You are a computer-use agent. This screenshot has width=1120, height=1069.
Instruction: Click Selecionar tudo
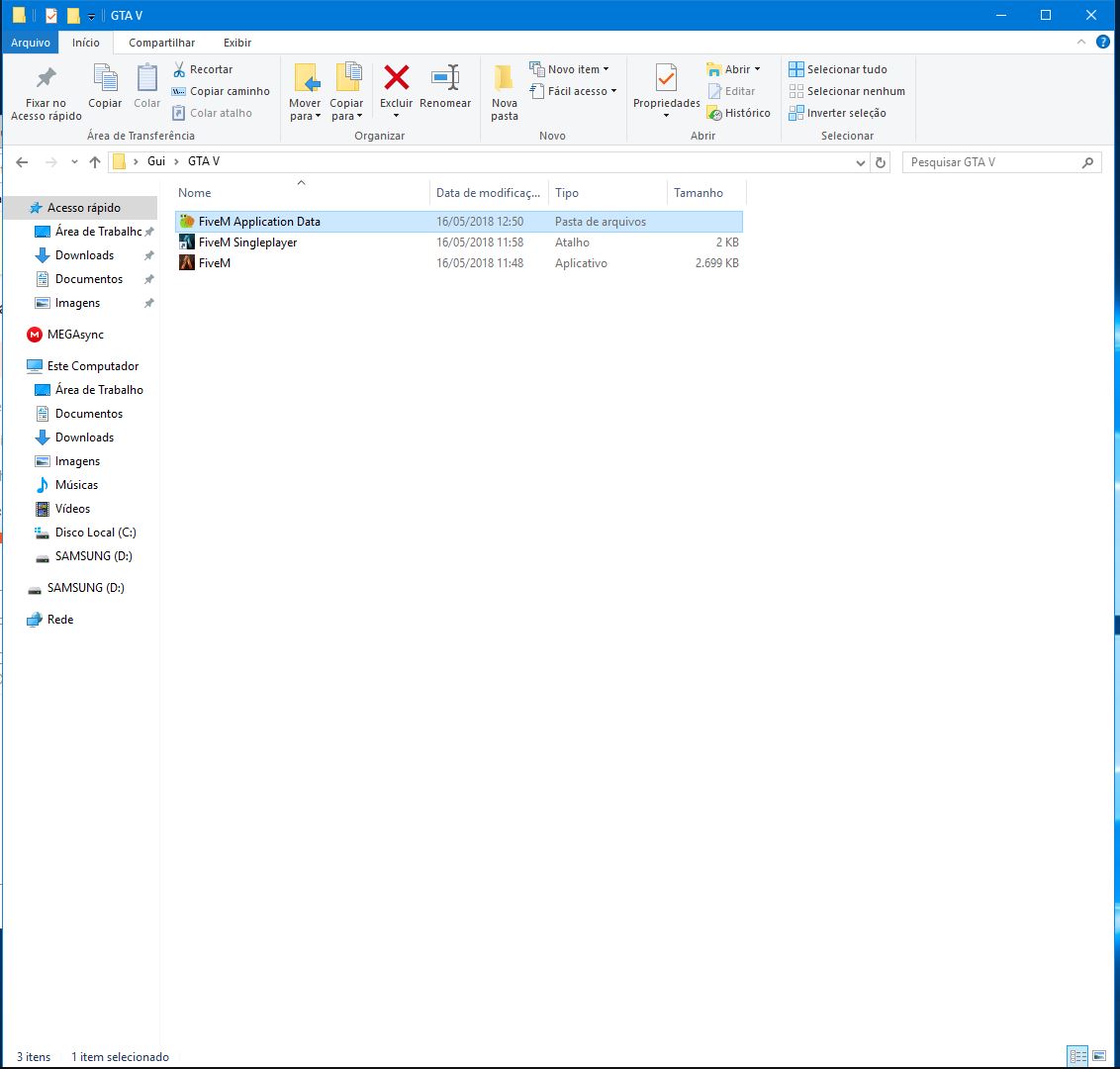(838, 69)
